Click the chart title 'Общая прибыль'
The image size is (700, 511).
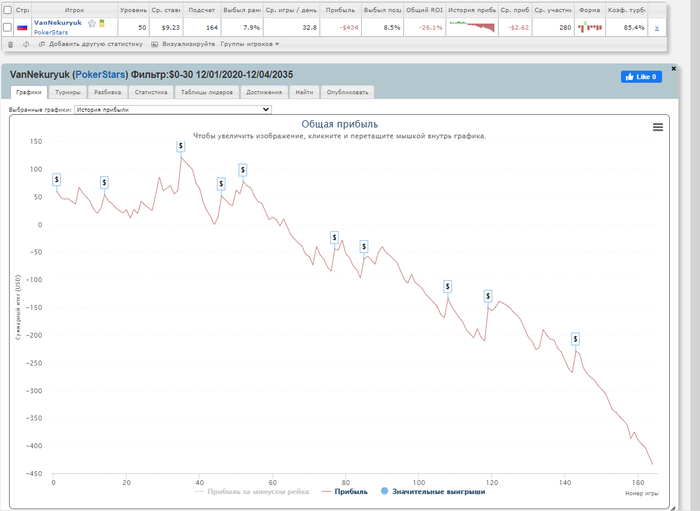pyautogui.click(x=339, y=124)
